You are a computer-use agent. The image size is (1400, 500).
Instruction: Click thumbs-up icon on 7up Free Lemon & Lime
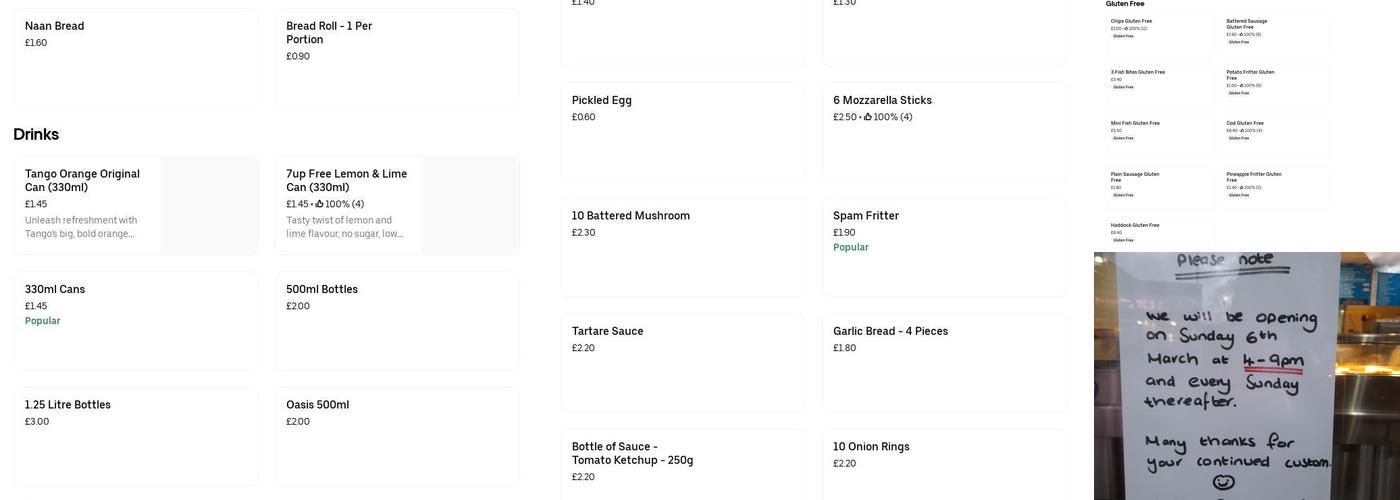pos(320,204)
